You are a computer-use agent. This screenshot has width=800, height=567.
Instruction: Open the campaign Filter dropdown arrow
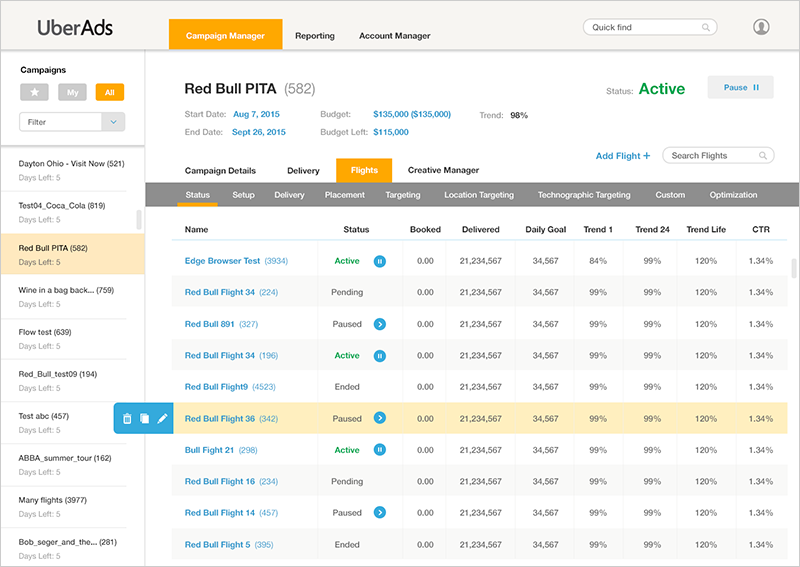(113, 122)
